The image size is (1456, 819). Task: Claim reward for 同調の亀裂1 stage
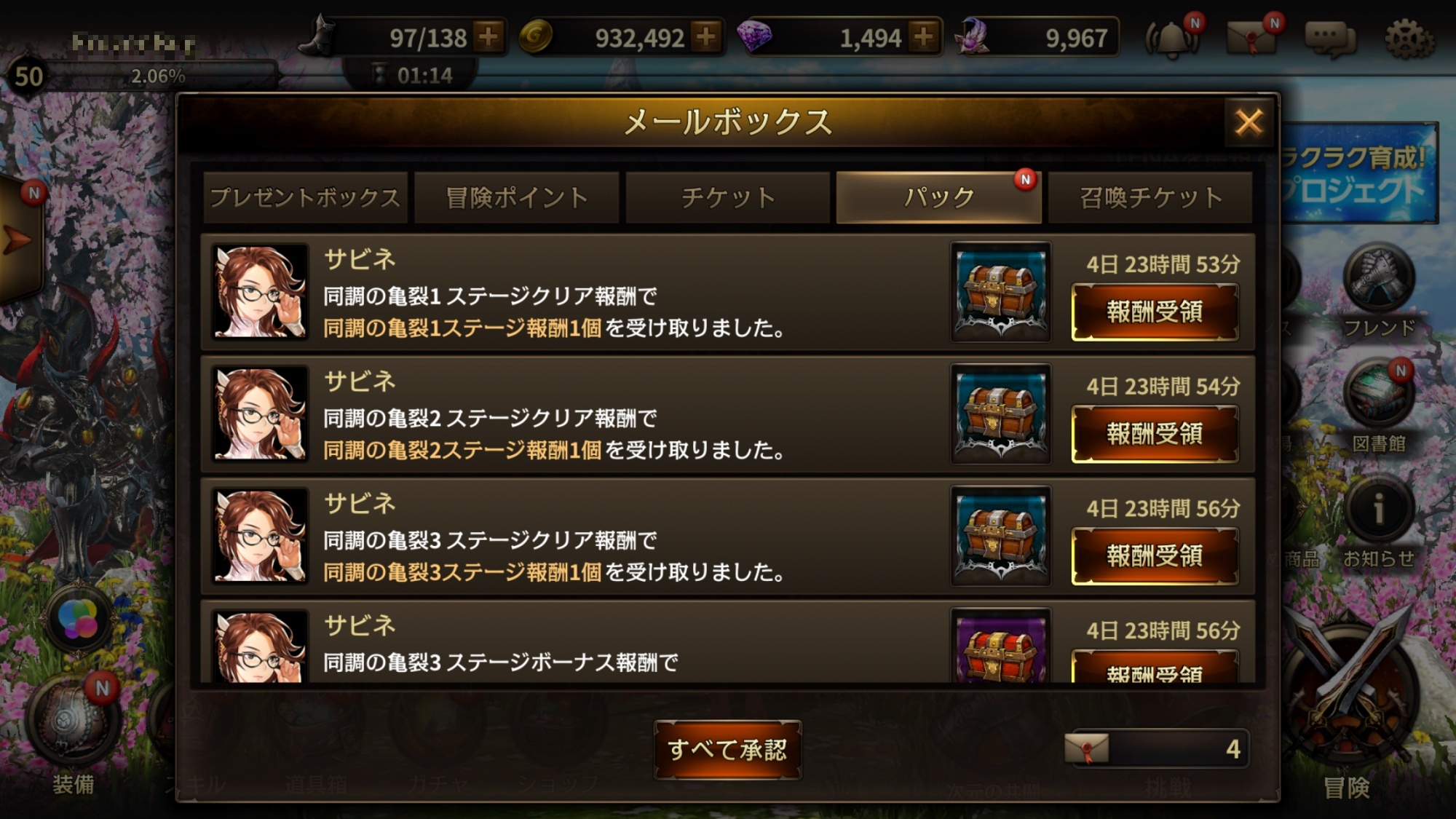coord(1155,312)
